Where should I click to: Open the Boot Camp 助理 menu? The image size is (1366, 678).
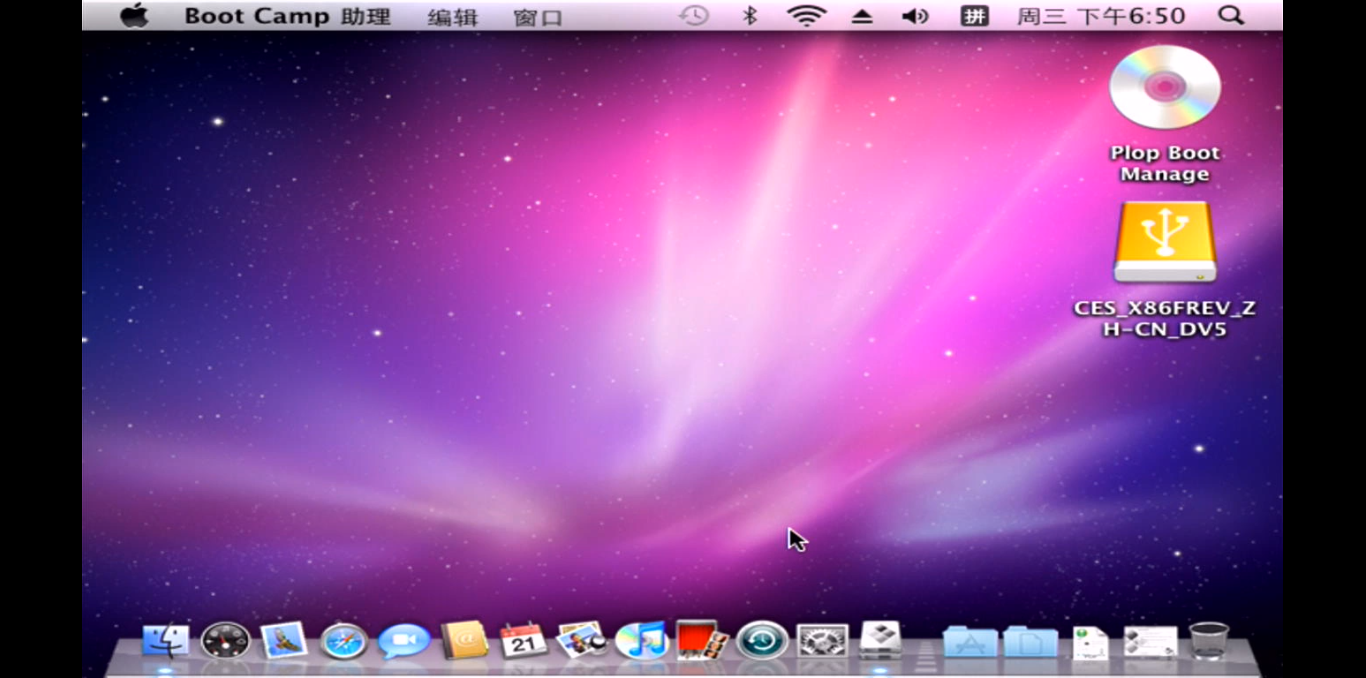click(288, 16)
